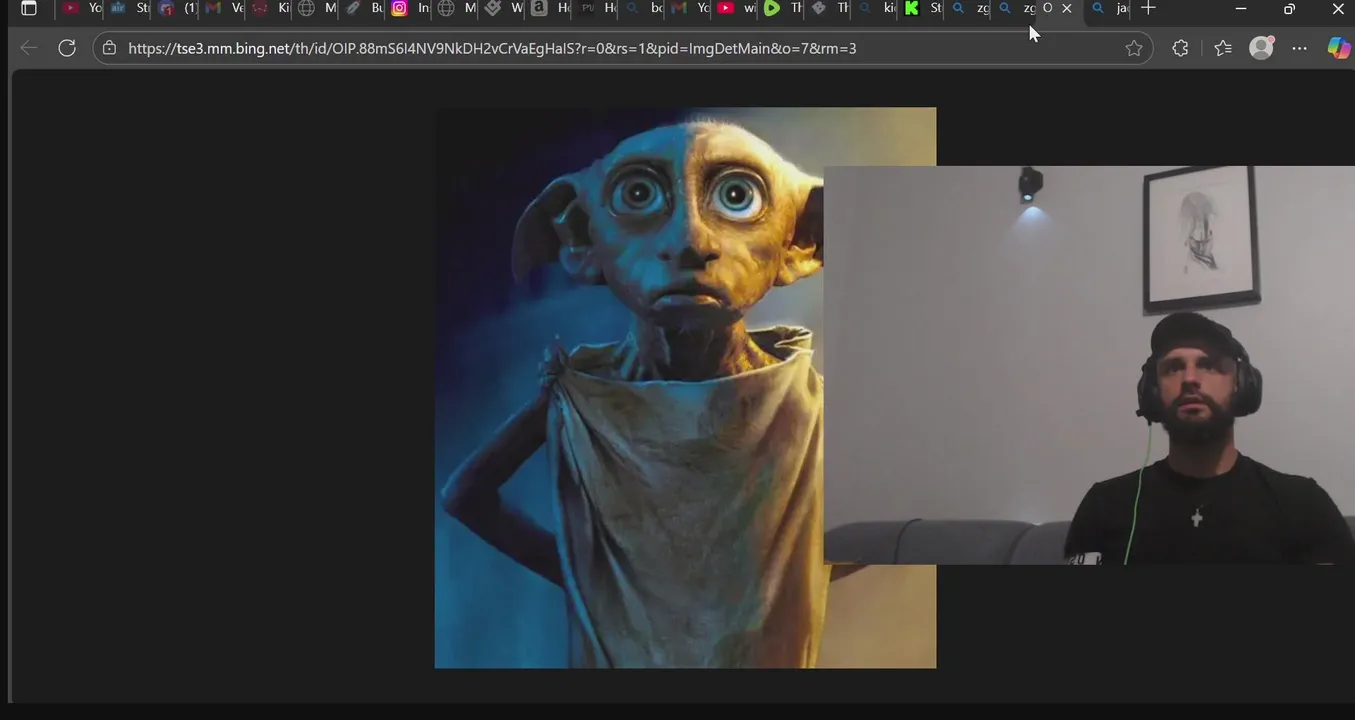Screen dimensions: 1355x720
Task: Switch to the 'bo' search tab
Action: point(644,8)
